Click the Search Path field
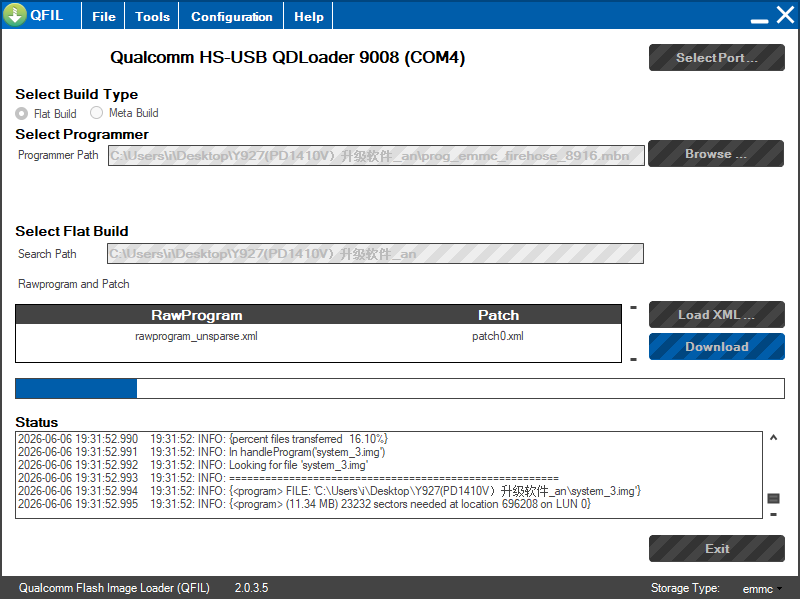 pos(375,254)
